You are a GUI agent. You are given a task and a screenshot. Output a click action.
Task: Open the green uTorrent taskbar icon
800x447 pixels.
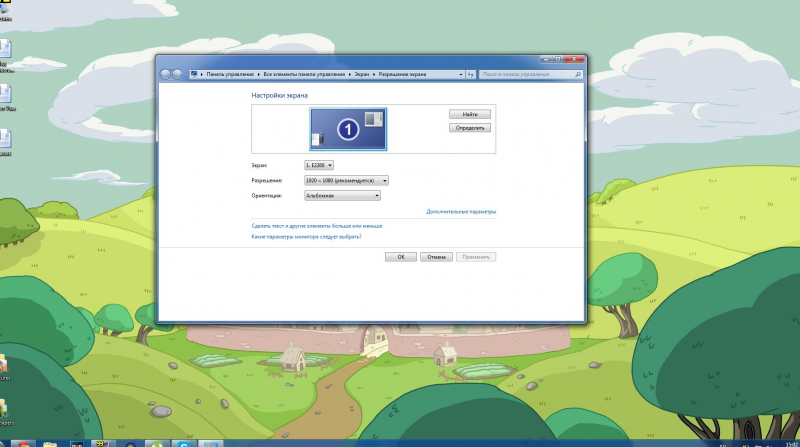(x=157, y=443)
